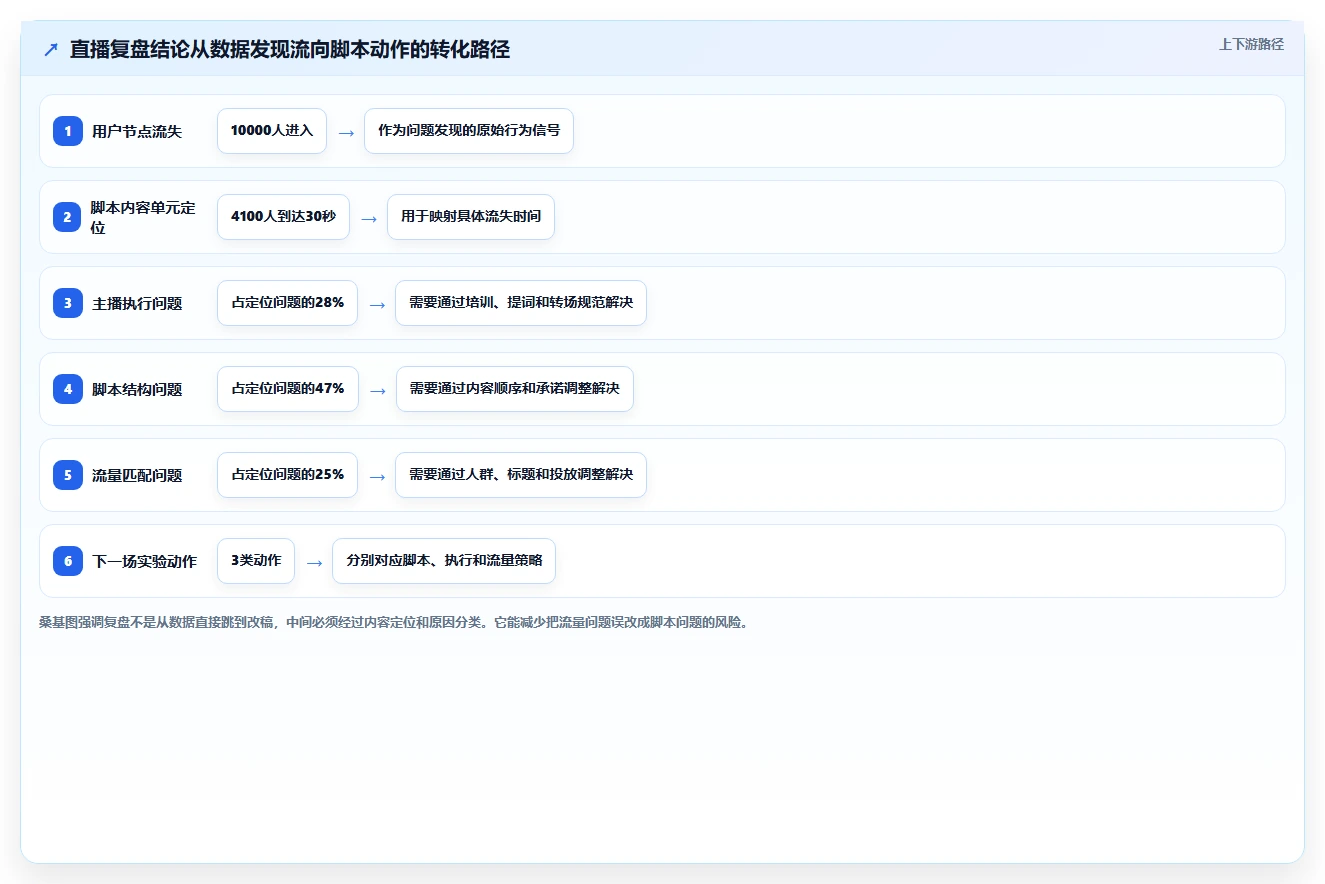This screenshot has height=884, width=1325.
Task: Click the 下一场实验动作 label
Action: click(145, 561)
